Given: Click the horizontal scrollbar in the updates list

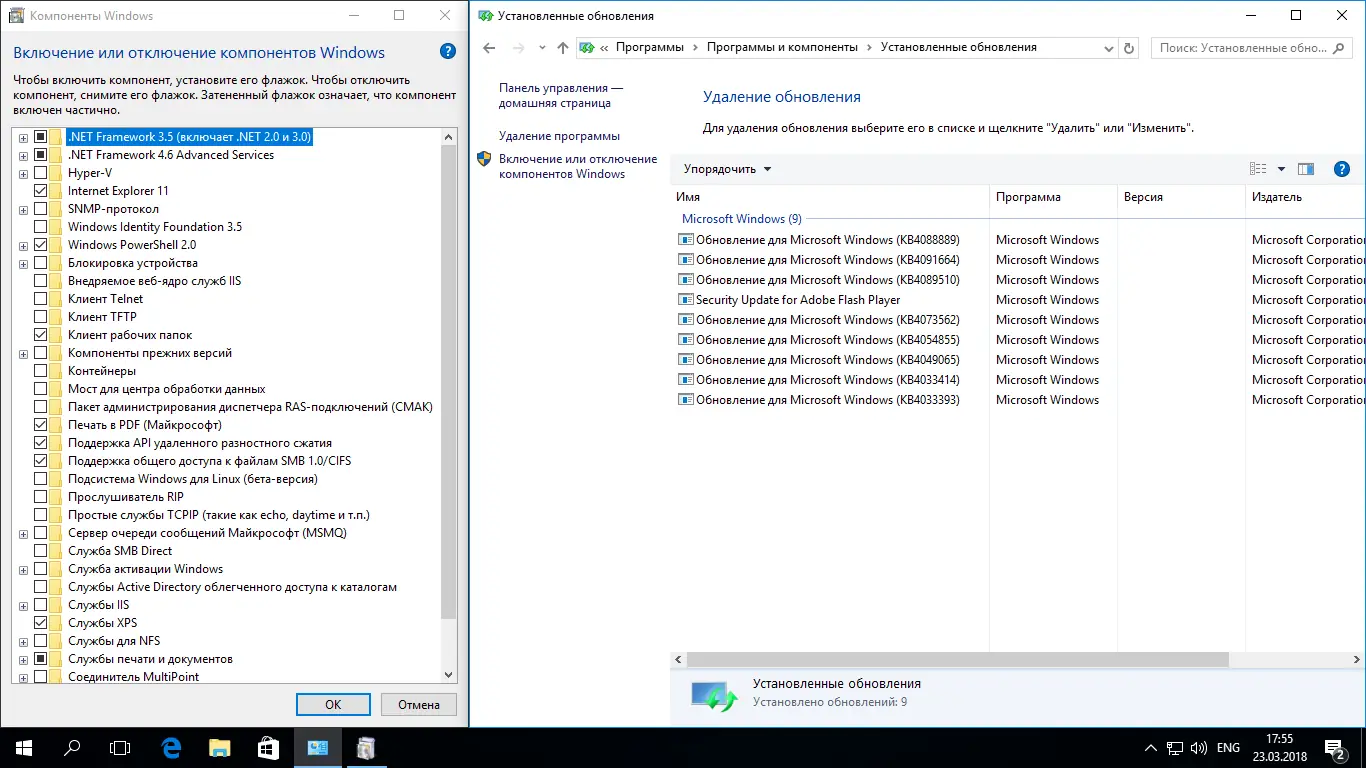Looking at the screenshot, I should click(x=957, y=660).
